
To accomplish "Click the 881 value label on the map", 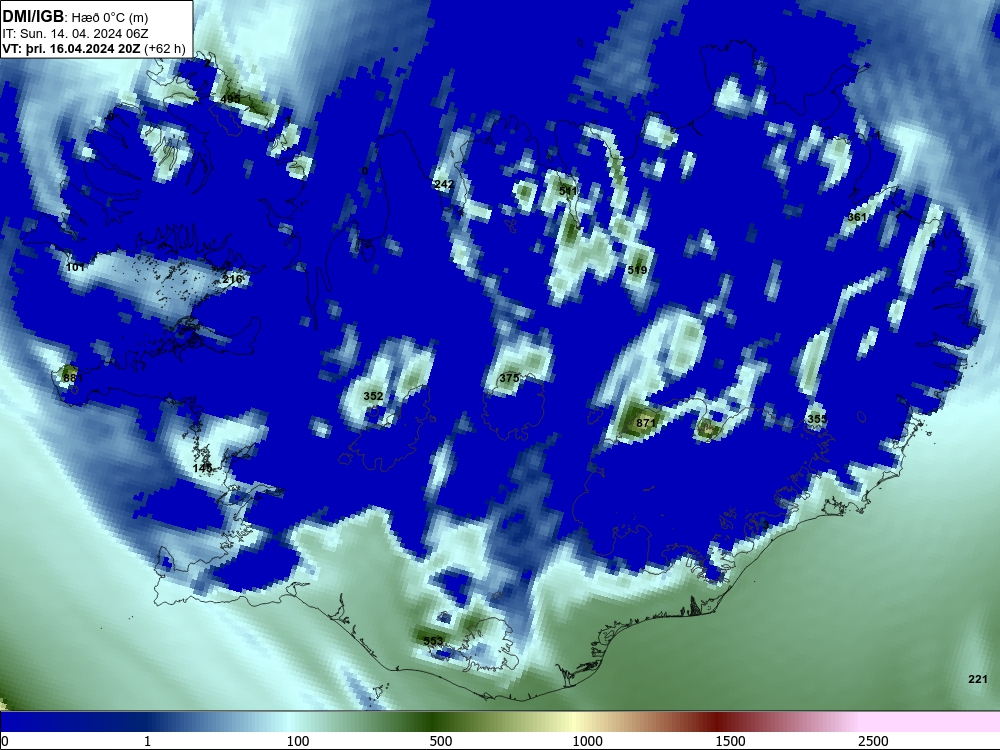I will [x=73, y=378].
